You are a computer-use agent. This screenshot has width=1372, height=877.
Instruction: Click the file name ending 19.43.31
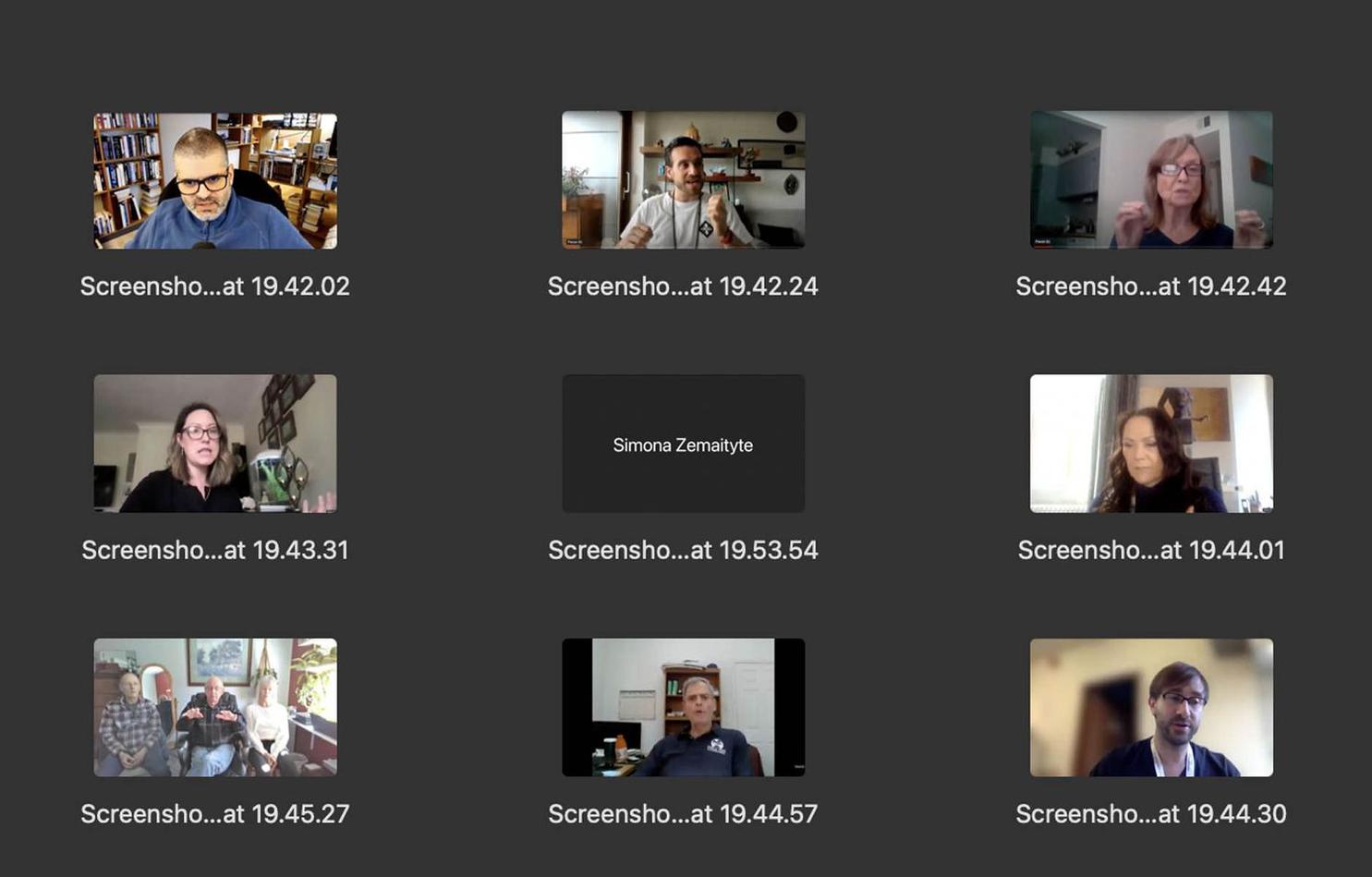click(215, 550)
